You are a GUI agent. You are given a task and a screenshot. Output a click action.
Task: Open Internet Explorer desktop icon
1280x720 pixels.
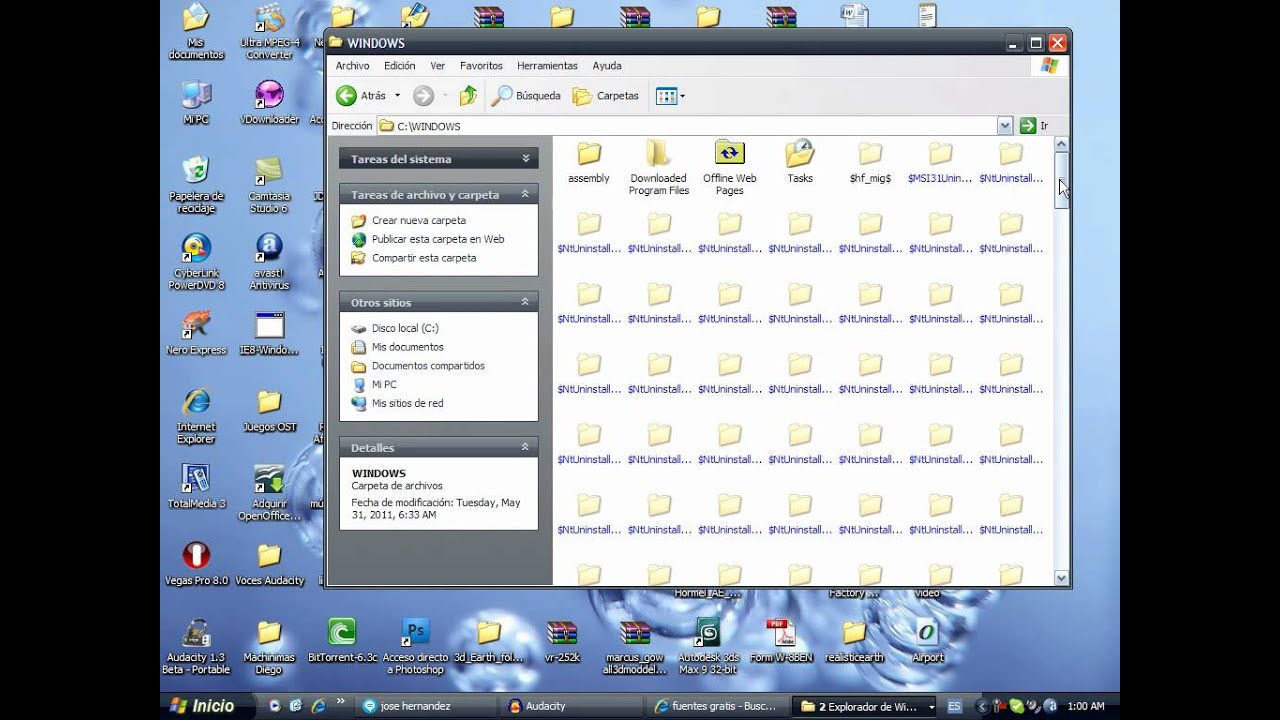196,416
